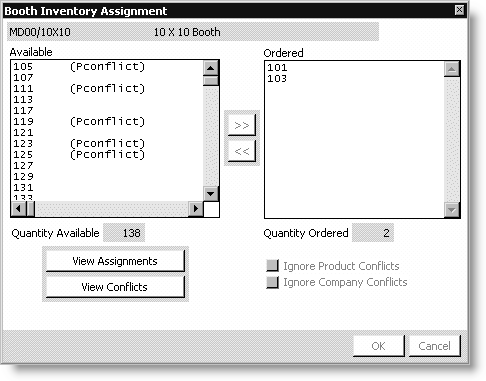Enable Ignore Company Conflicts checkbox

[272, 282]
